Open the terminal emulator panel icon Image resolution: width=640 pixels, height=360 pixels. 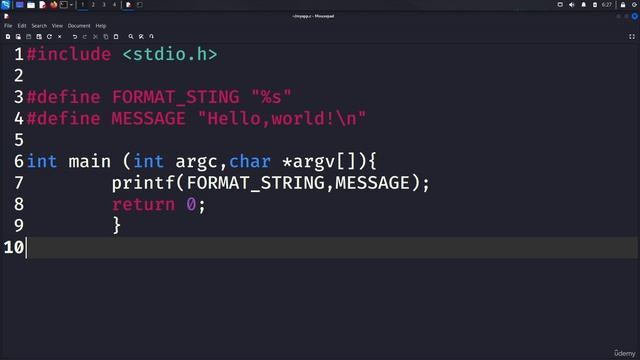(64, 5)
